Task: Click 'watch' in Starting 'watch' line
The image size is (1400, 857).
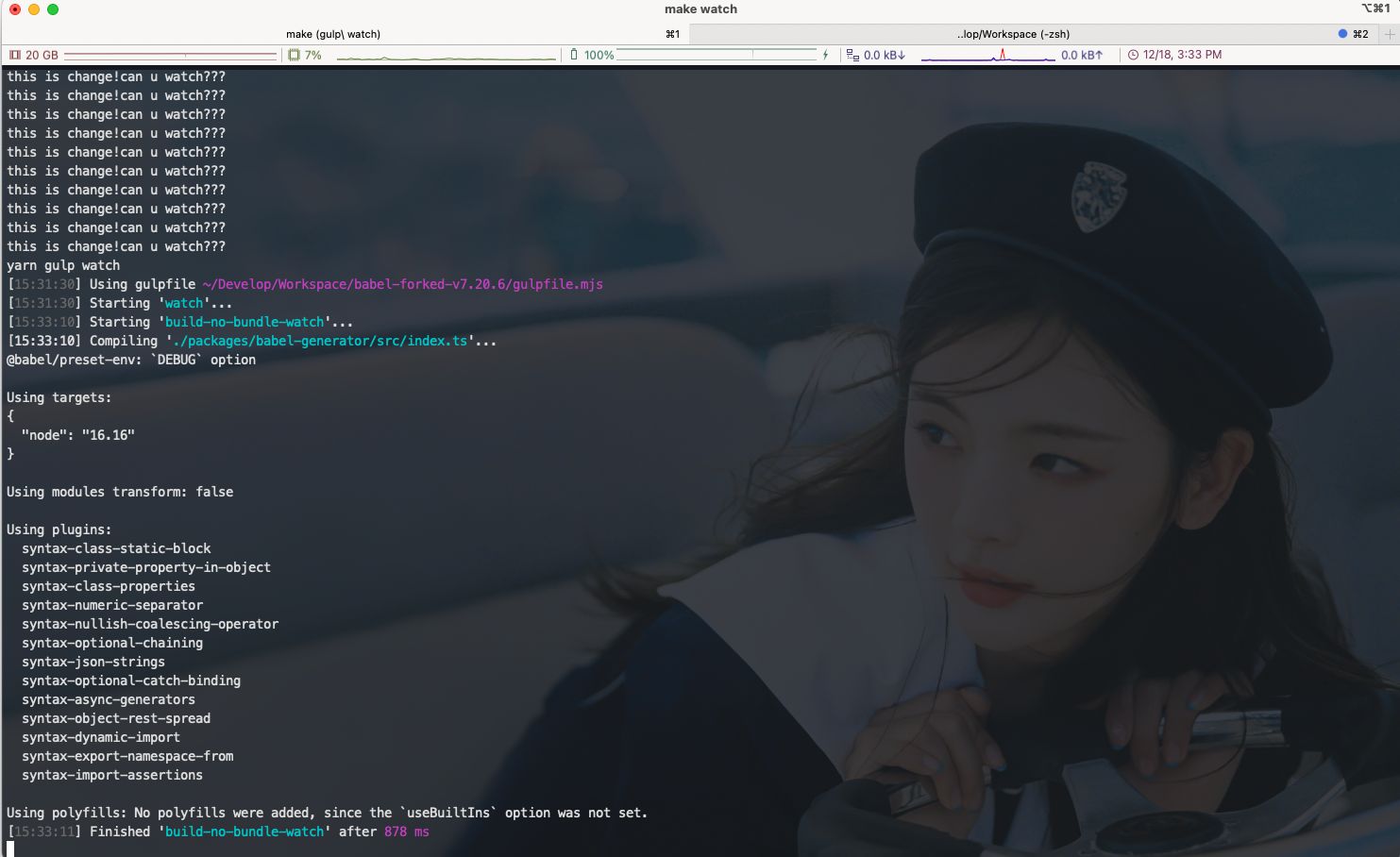Action: coord(184,303)
